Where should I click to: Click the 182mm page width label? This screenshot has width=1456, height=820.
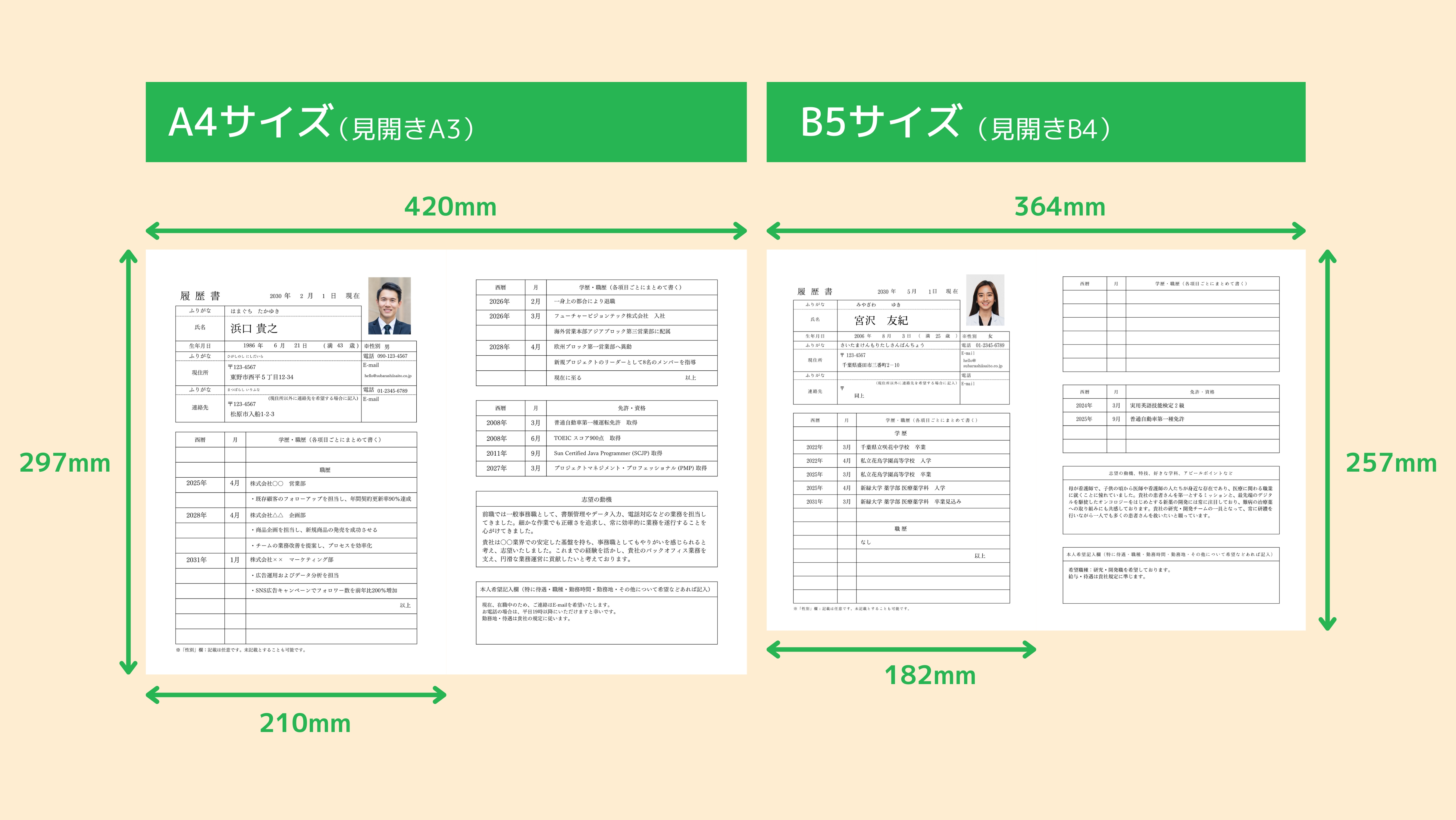[930, 676]
